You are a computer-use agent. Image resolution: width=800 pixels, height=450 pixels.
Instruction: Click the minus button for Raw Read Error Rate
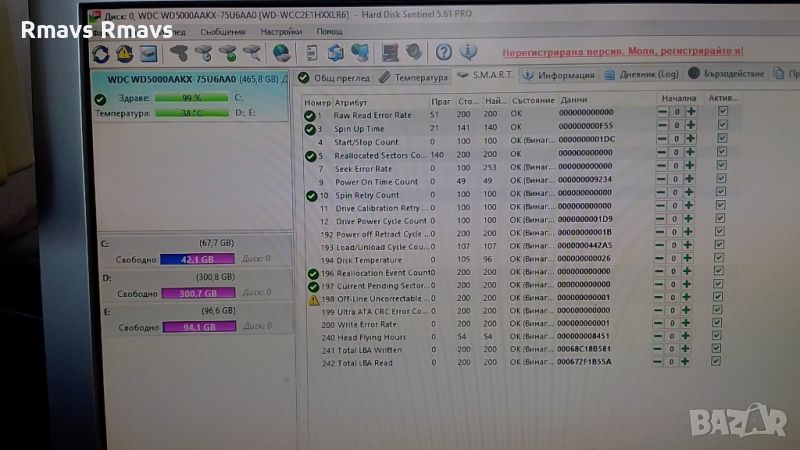662,114
